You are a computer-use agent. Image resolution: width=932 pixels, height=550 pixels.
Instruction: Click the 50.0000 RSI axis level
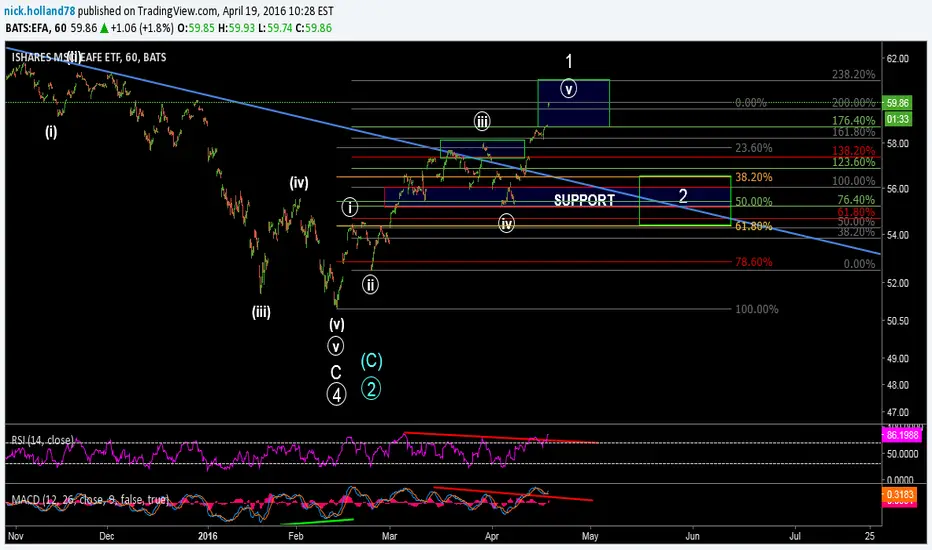point(902,454)
